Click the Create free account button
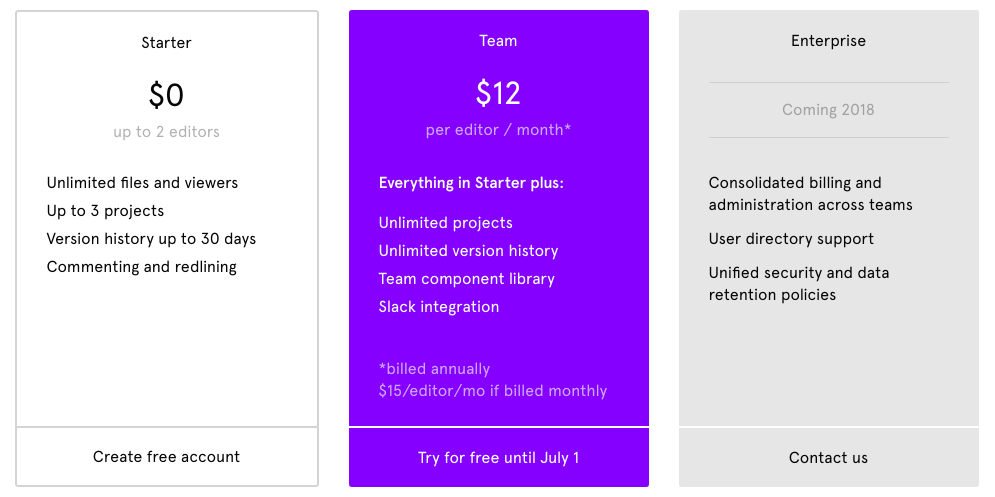 (166, 457)
